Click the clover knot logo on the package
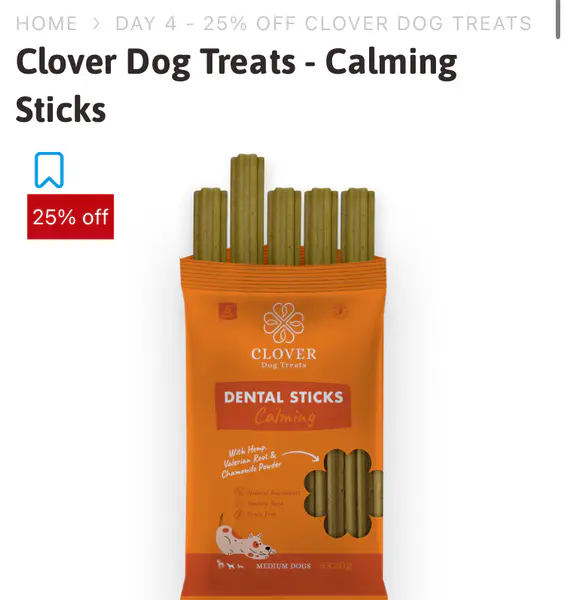 pyautogui.click(x=283, y=323)
